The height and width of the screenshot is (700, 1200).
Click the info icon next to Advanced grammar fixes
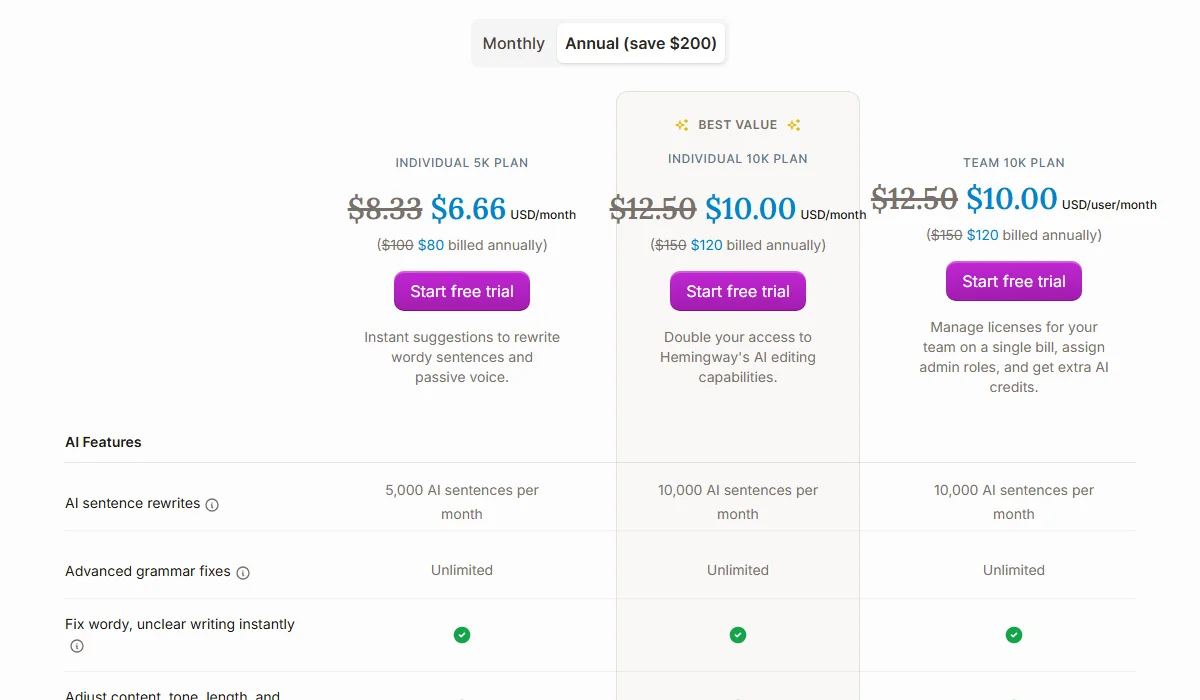[243, 572]
